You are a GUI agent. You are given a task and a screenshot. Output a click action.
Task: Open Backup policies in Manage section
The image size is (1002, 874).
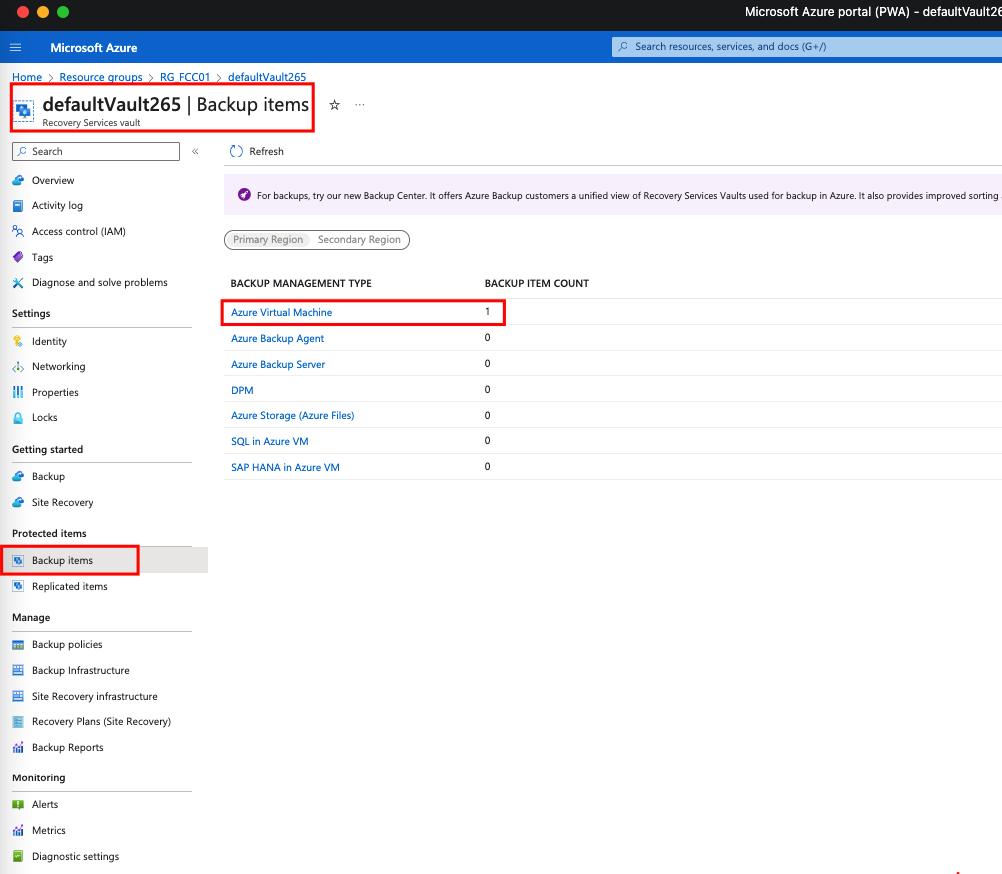click(67, 645)
